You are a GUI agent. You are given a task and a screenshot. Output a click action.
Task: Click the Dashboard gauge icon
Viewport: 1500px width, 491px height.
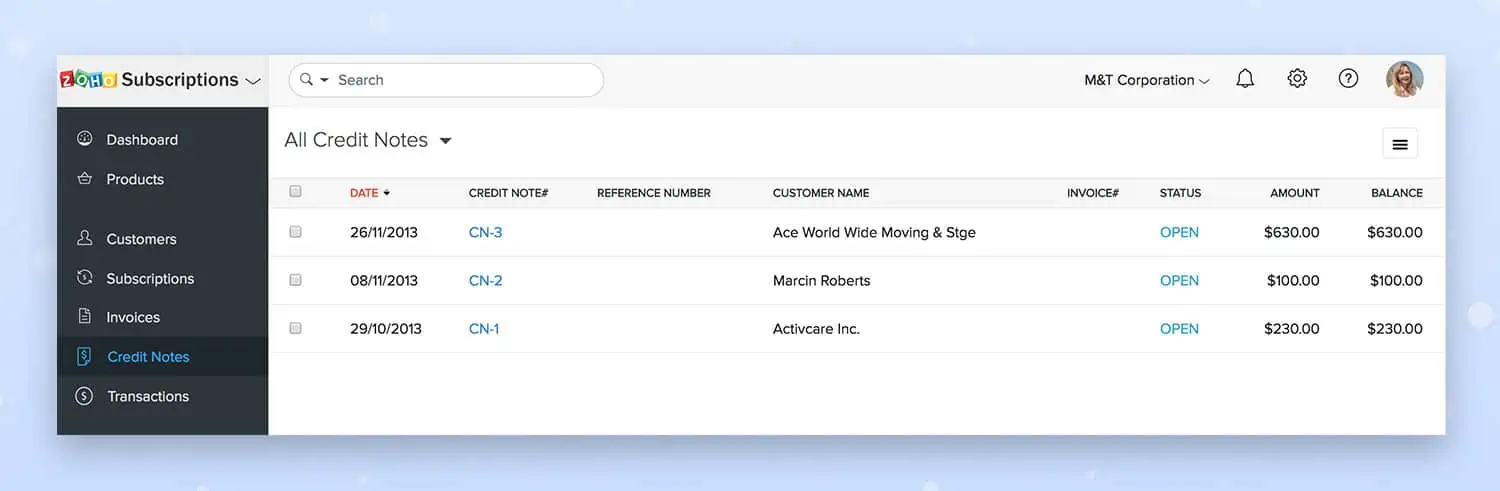[84, 139]
